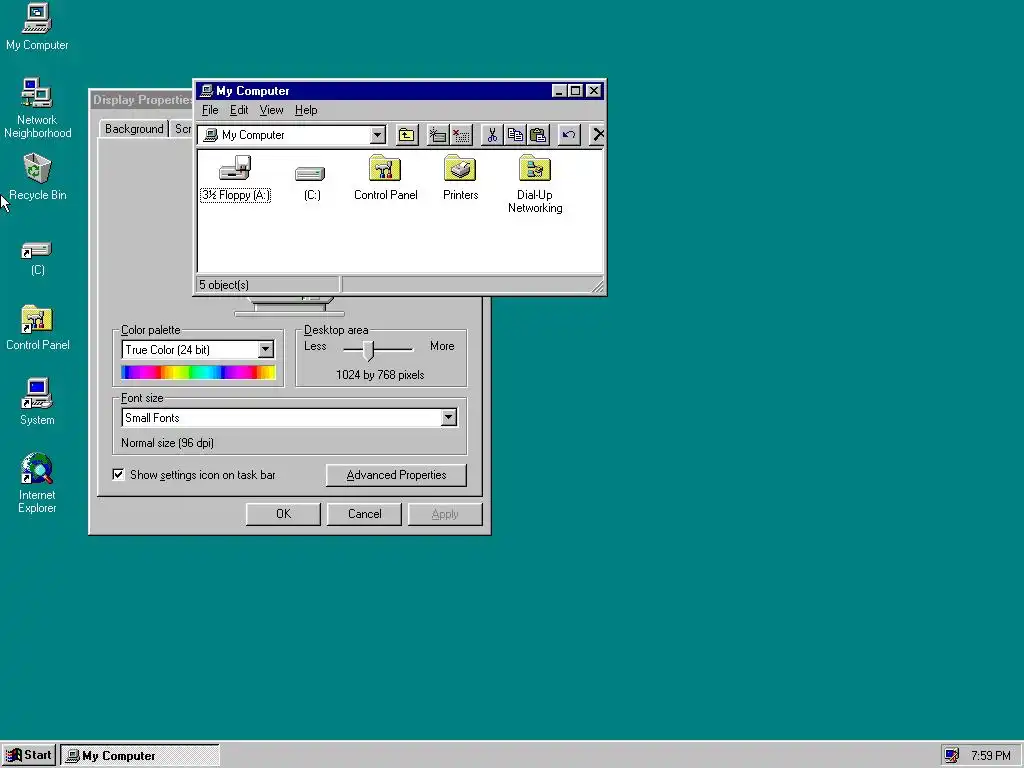Select Recycle Bin desktop icon

coord(37,177)
